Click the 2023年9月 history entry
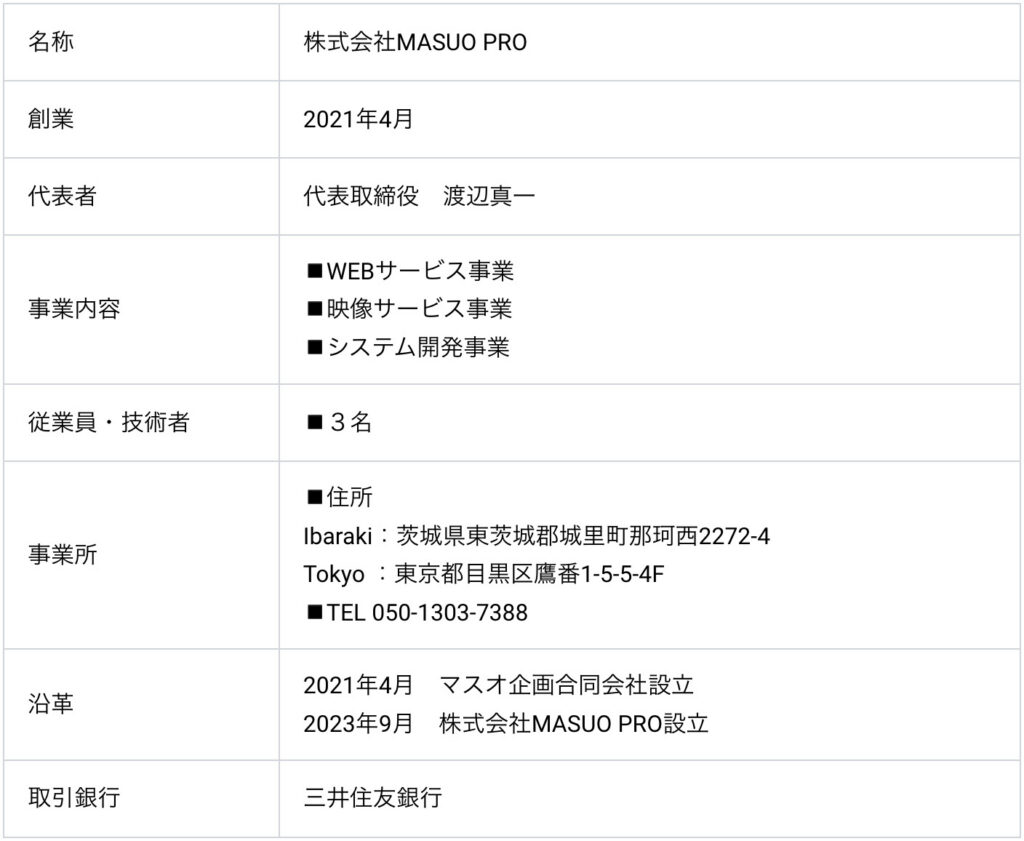 tap(358, 723)
